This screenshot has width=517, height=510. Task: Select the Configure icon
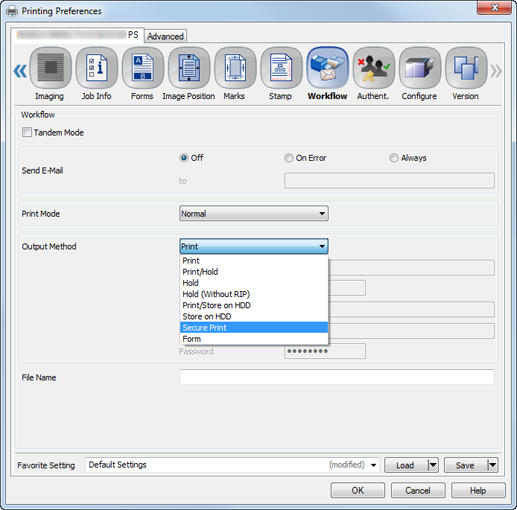[420, 68]
